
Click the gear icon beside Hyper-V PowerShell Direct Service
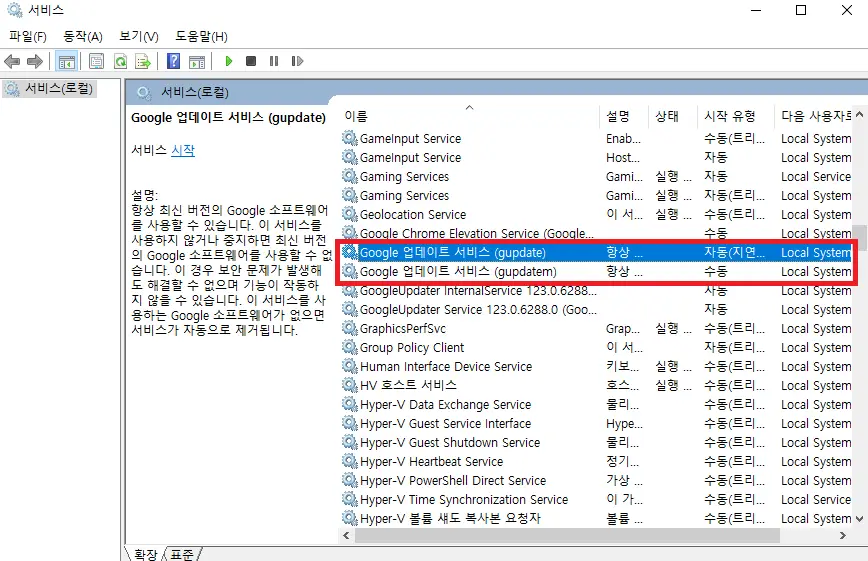pos(349,480)
